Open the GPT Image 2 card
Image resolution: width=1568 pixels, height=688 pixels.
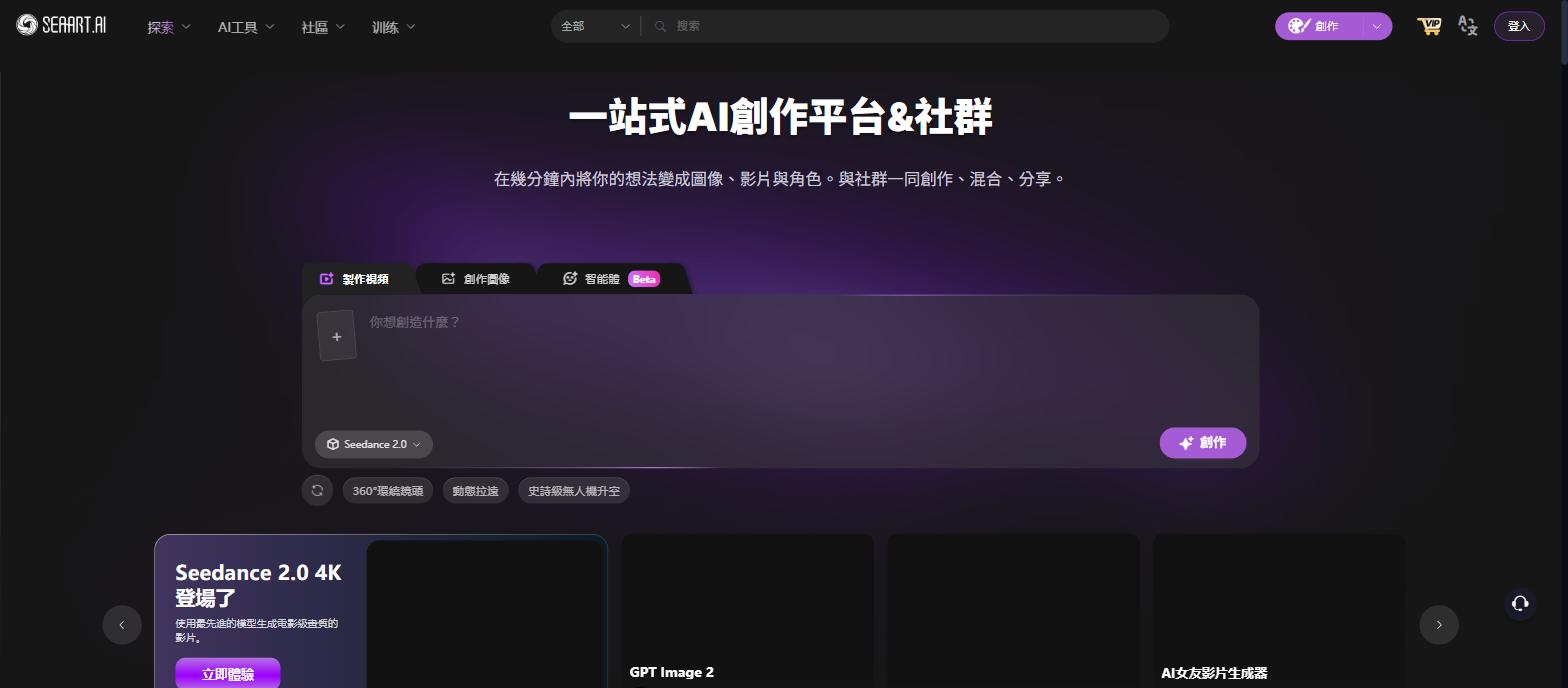[x=748, y=611]
